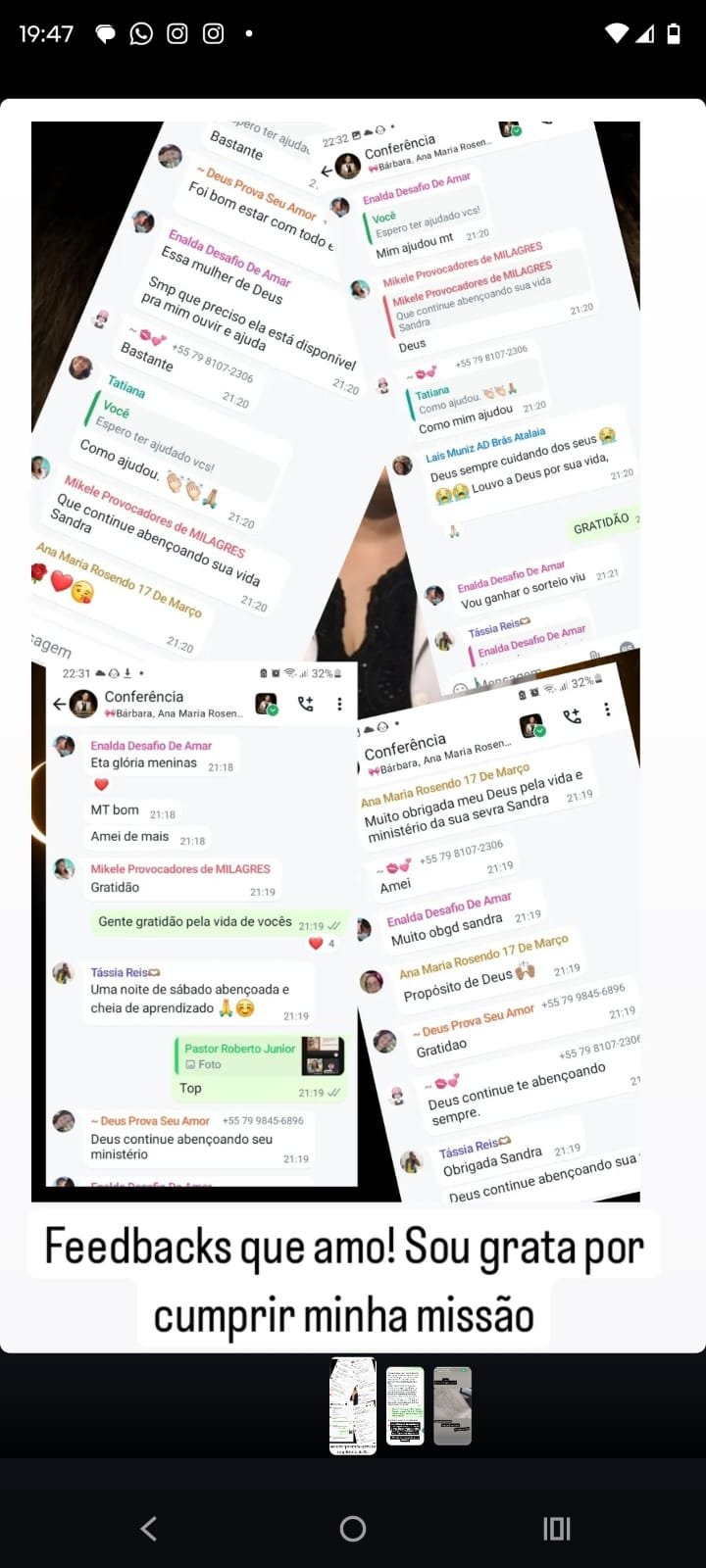Tap the call icon in Conferência chat header
The image size is (706, 1568).
pos(305,704)
